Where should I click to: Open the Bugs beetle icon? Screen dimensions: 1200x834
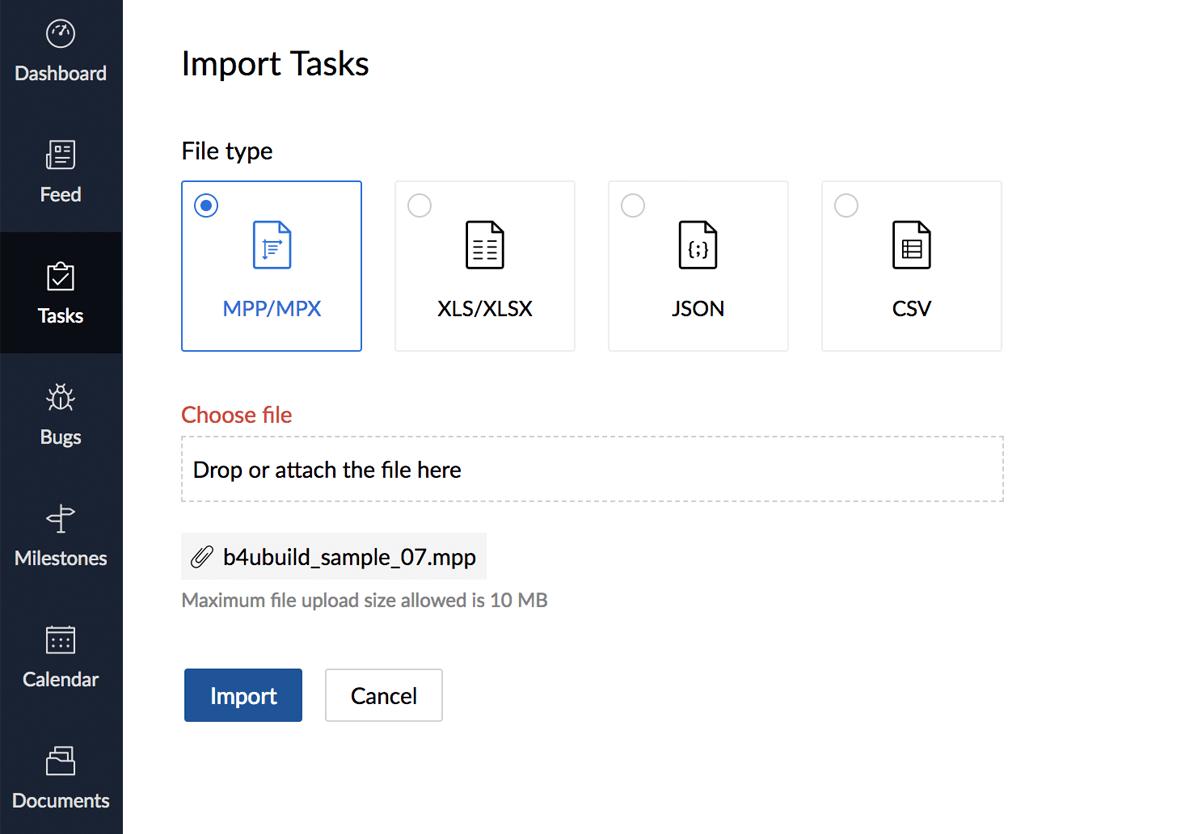pos(61,398)
